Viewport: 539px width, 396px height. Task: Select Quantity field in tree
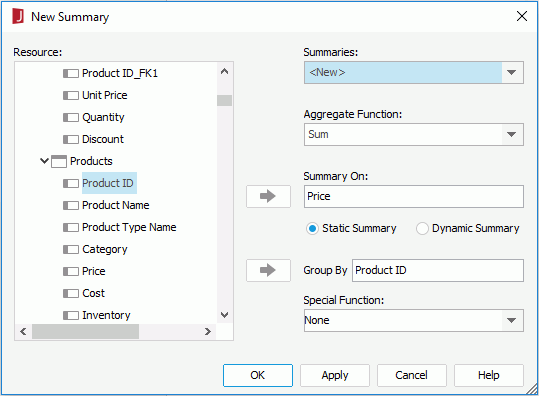(x=103, y=117)
